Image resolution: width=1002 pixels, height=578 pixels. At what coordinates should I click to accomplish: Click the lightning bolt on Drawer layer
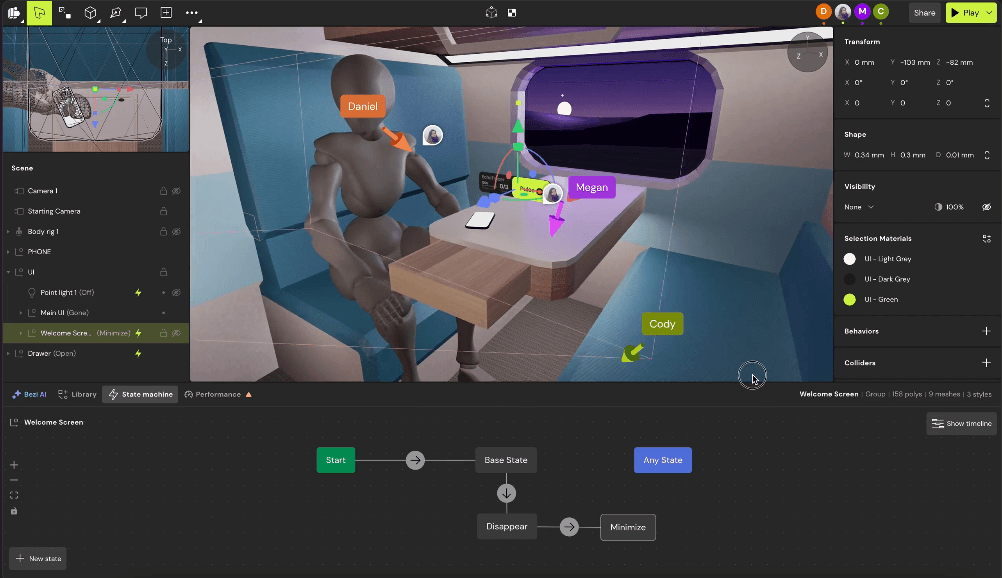(x=138, y=353)
